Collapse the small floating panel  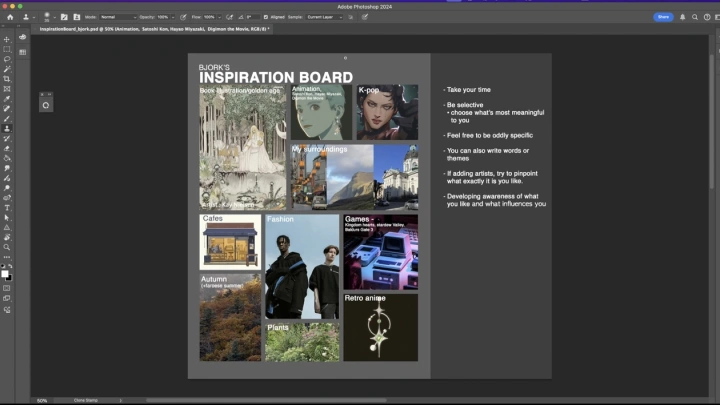(50, 94)
